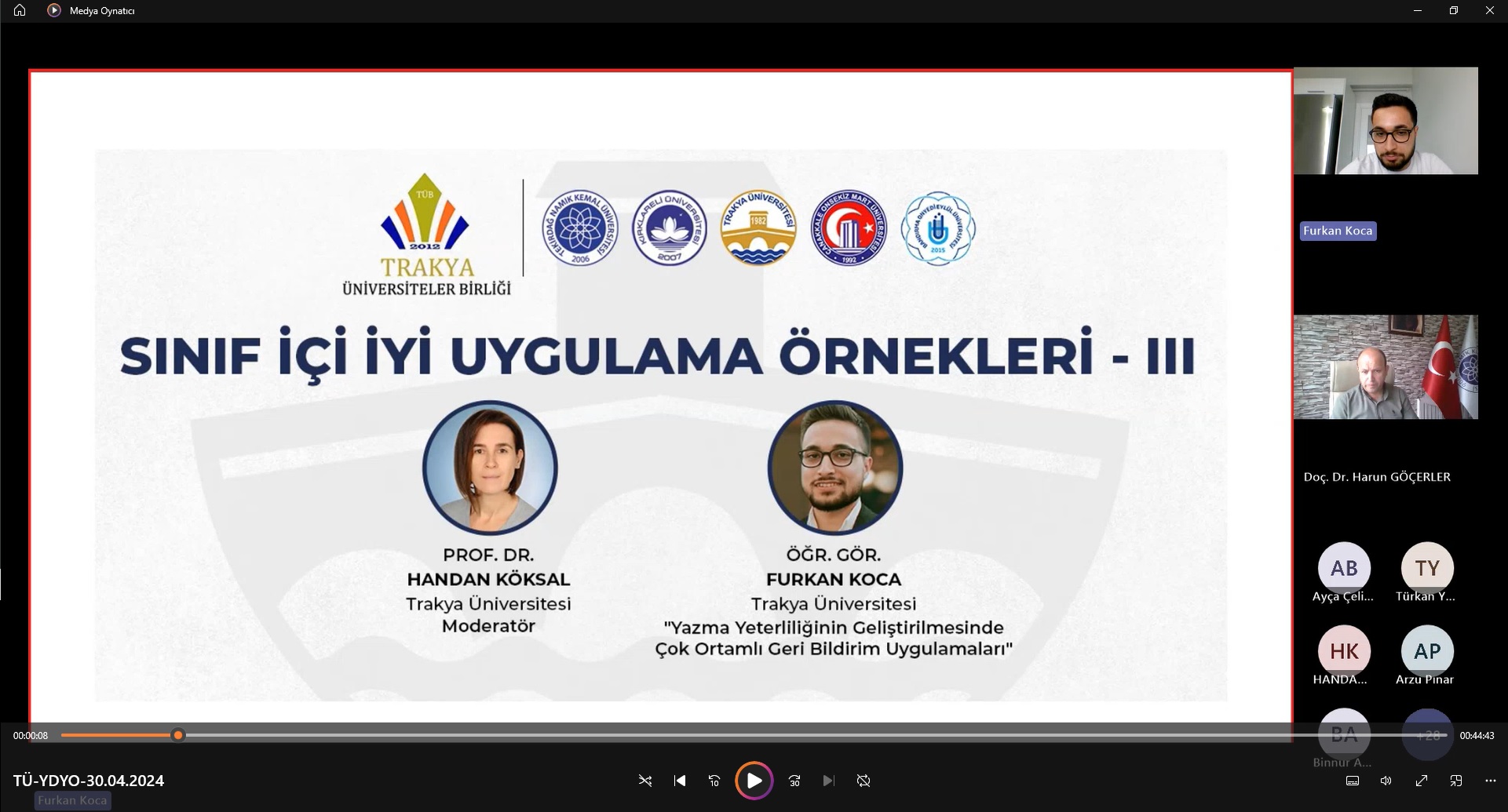Click Furkan Koca's webcam thumbnail
1508x812 pixels.
click(1386, 121)
